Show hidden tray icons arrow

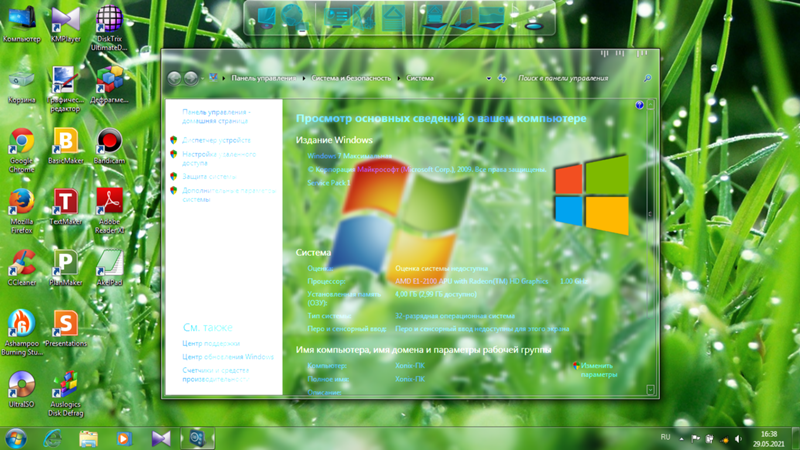(x=681, y=438)
